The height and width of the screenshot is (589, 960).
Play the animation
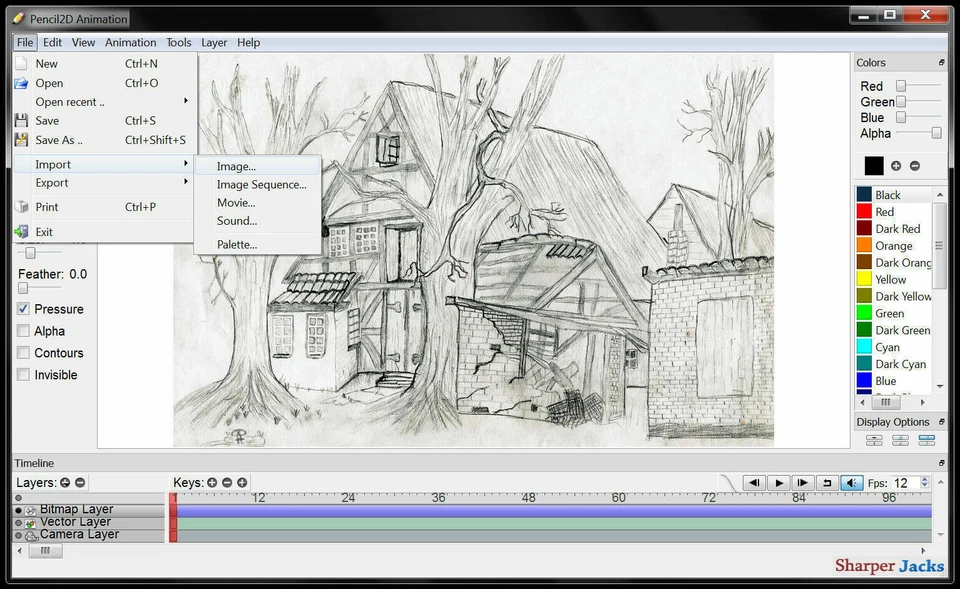click(x=778, y=482)
